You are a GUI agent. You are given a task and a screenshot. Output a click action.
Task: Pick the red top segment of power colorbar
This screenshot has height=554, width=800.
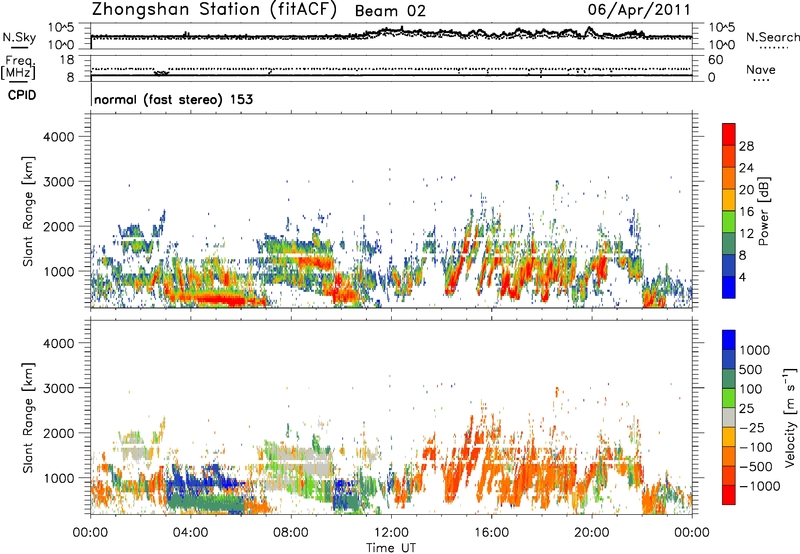click(729, 134)
